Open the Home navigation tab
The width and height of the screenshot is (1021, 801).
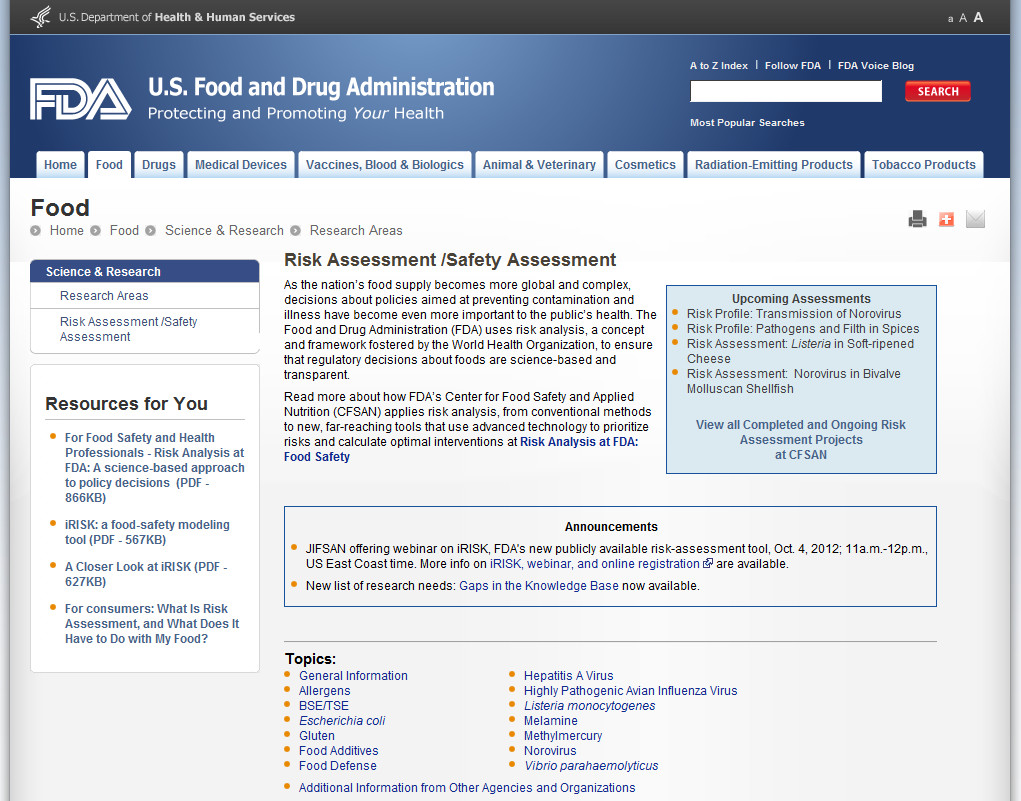click(61, 165)
